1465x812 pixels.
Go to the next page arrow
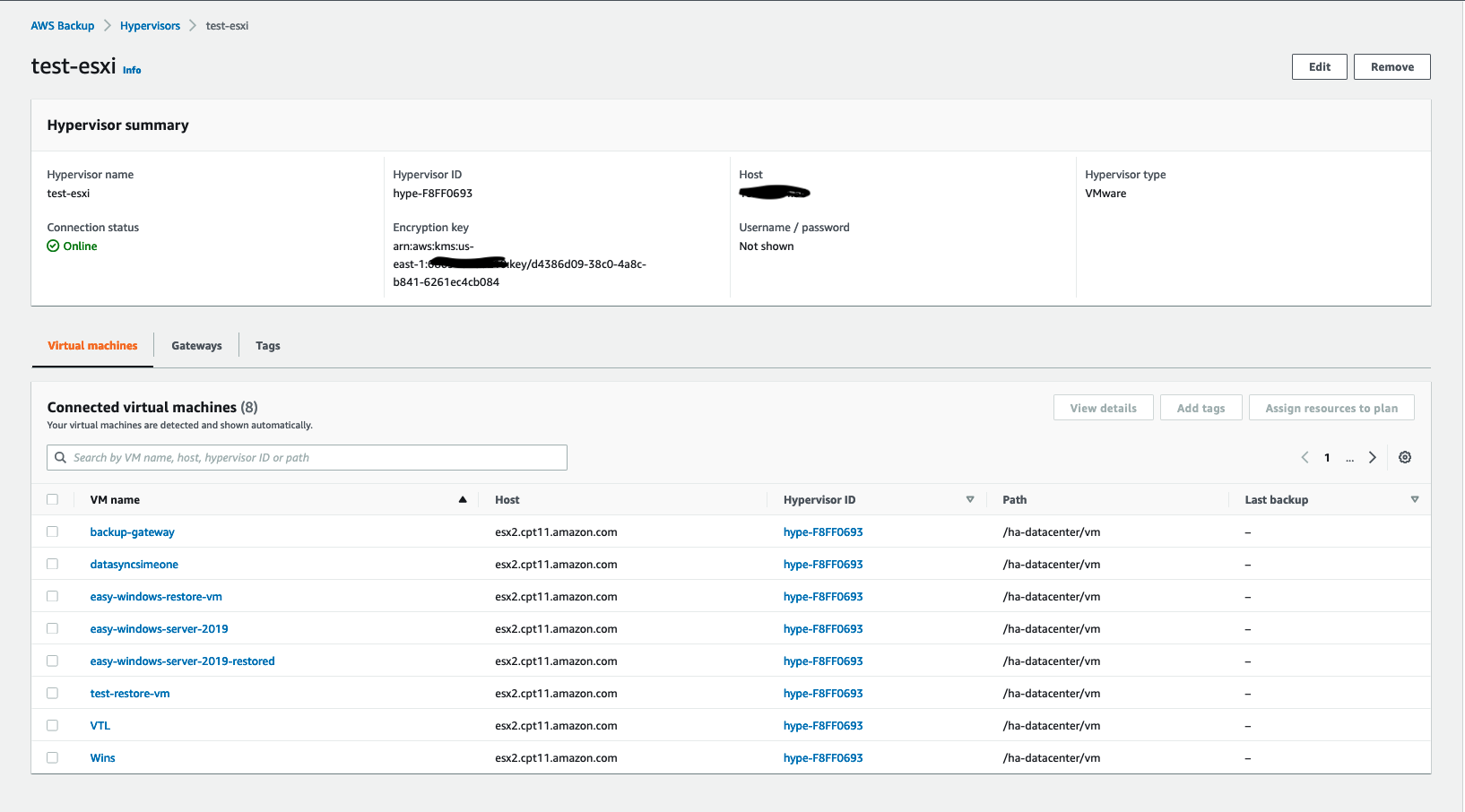click(x=1372, y=457)
